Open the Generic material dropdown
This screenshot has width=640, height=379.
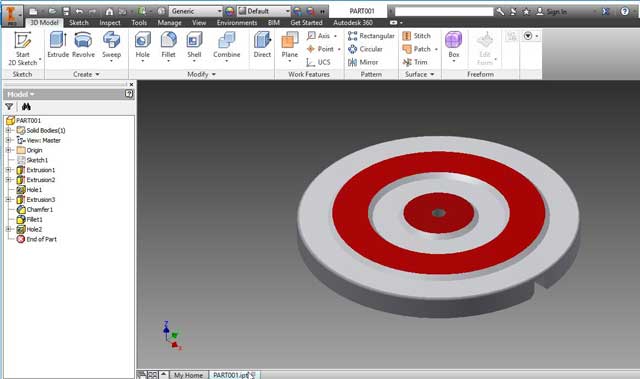196,11
